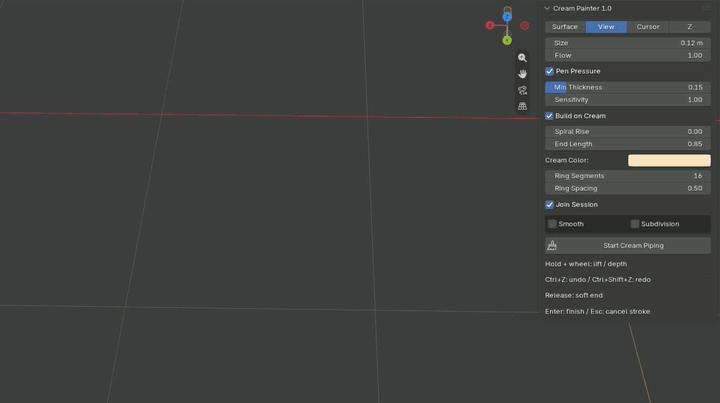Uncheck the Join Session checkbox
Image resolution: width=720 pixels, height=403 pixels.
[549, 204]
